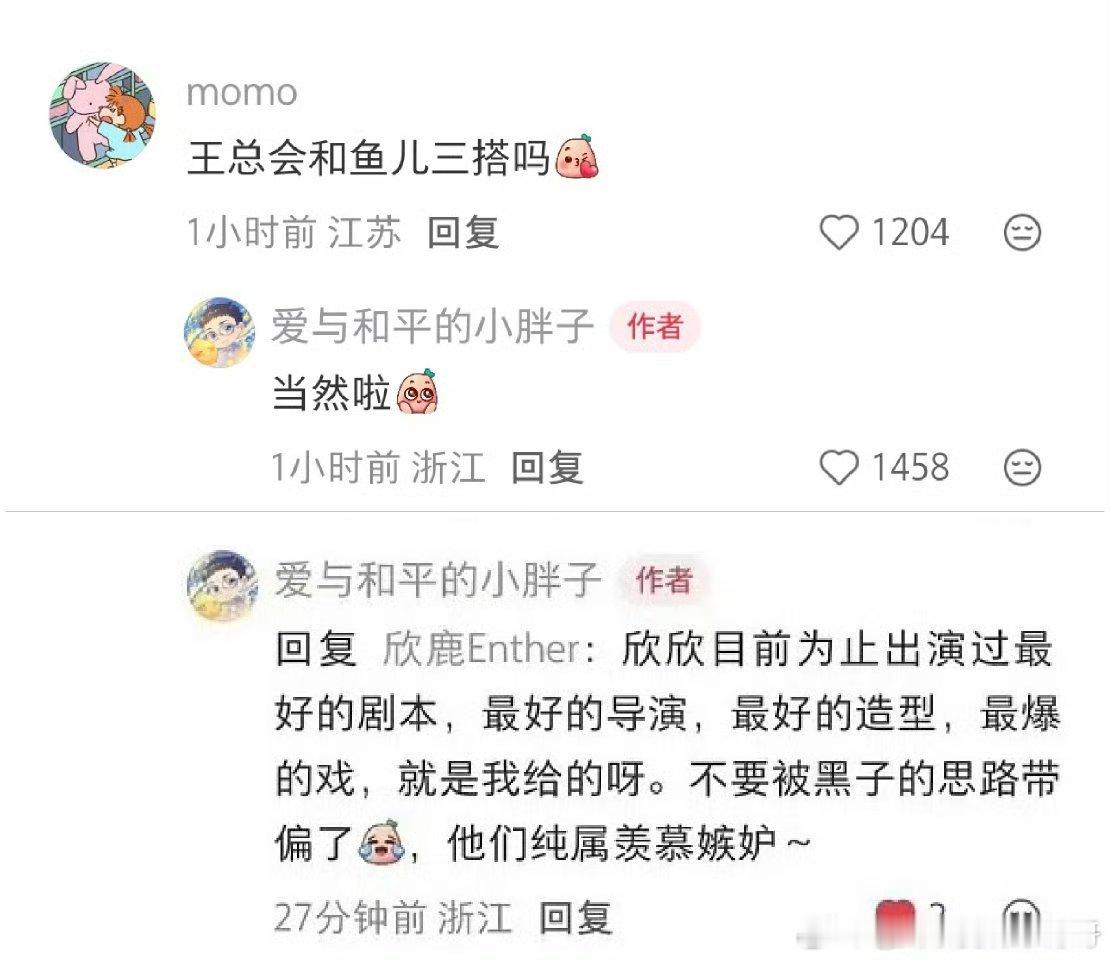Image resolution: width=1110 pixels, height=960 pixels.
Task: Open emoji reactions beside the 1204 like count
Action: pos(1022,232)
